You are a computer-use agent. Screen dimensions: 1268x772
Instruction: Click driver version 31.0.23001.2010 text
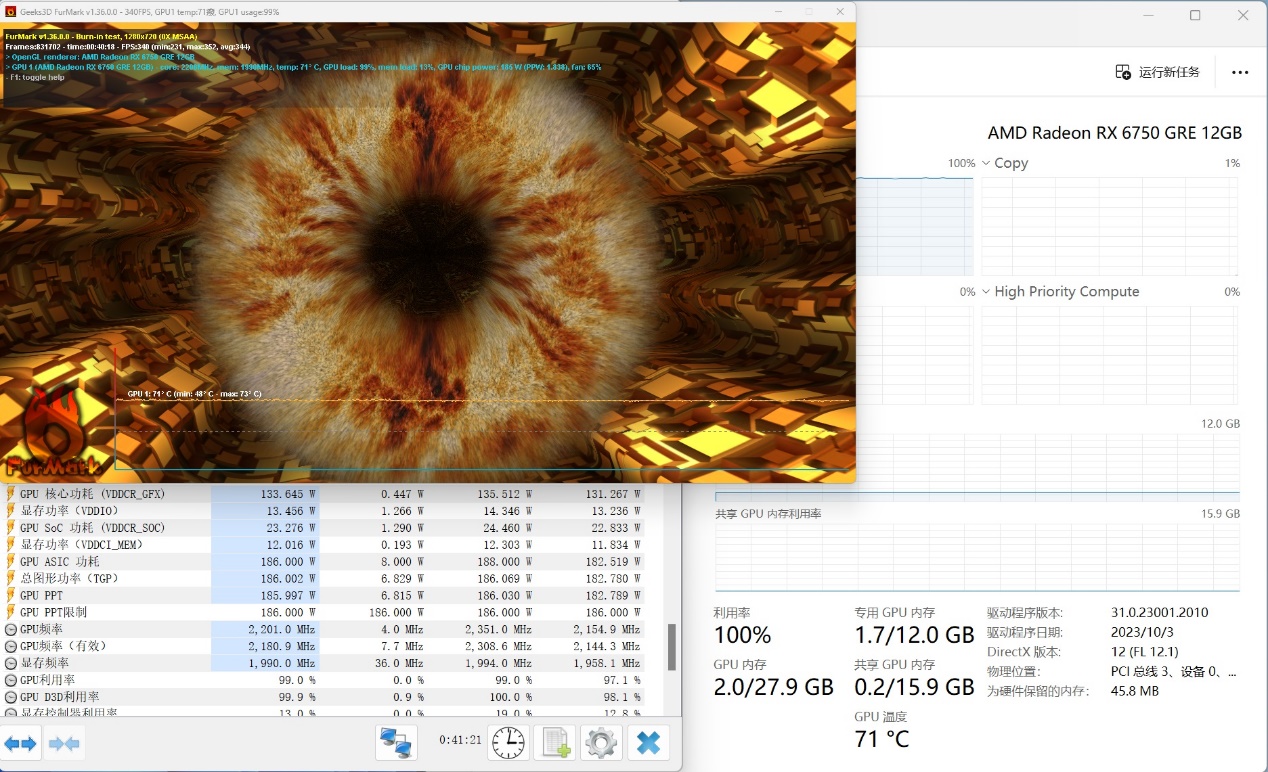coord(1160,613)
